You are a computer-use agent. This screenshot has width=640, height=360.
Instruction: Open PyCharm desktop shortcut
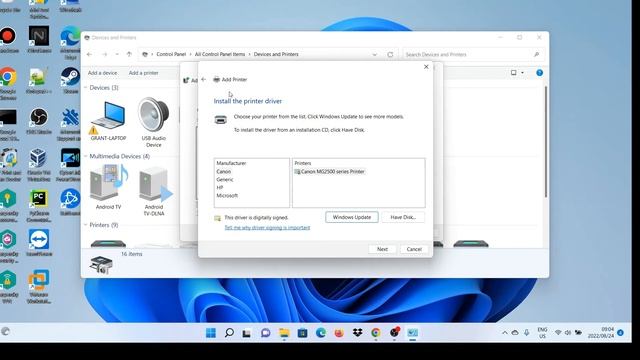39,205
